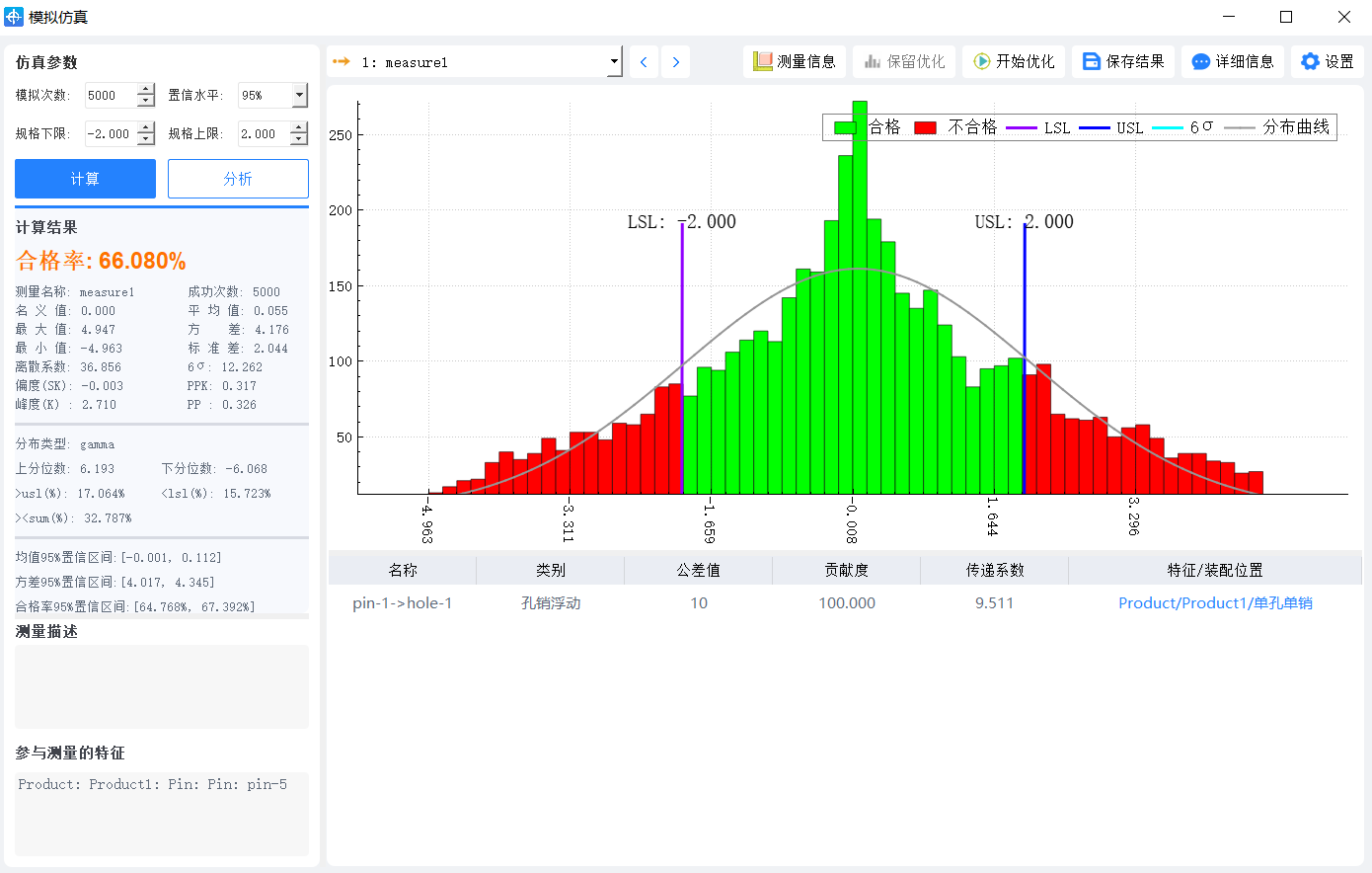Increase 模拟次数 with up stepper arrow
Screen dimensions: 1372x873
click(146, 90)
